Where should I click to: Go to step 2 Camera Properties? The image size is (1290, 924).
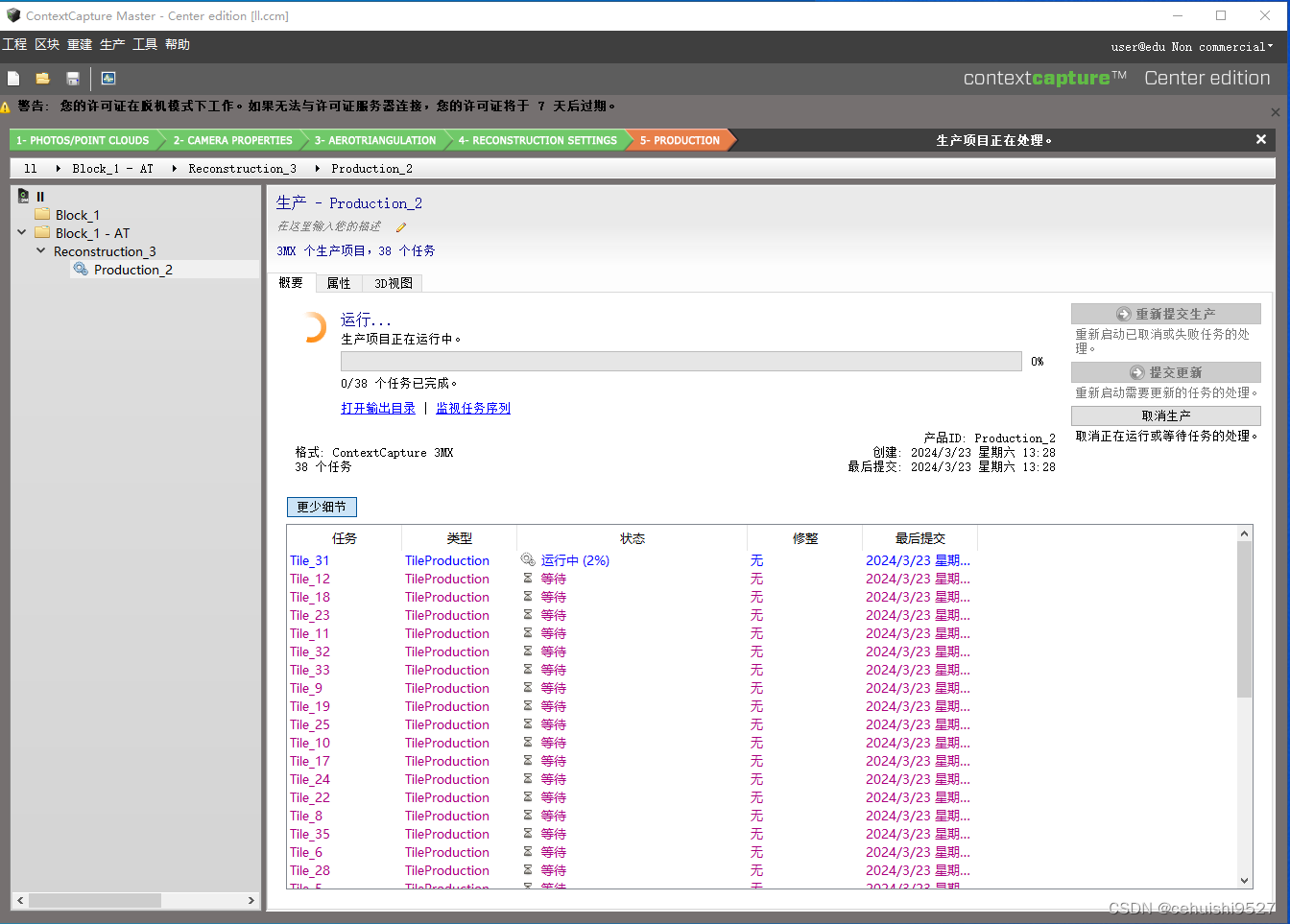coord(233,140)
